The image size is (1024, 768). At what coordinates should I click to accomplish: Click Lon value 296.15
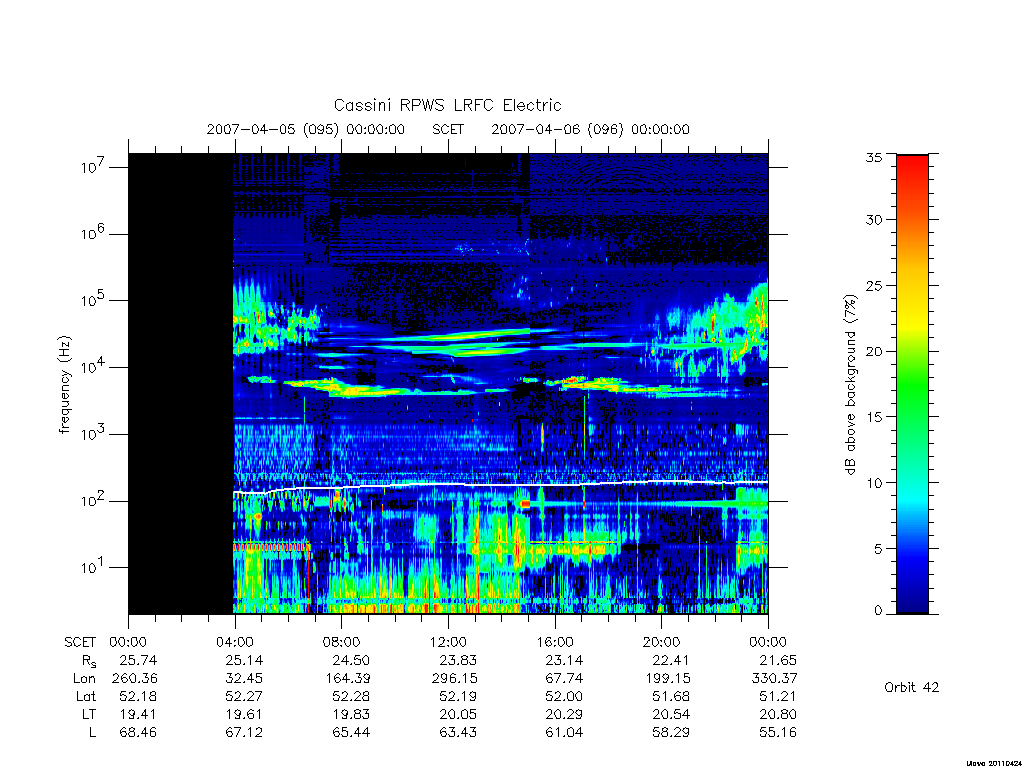[455, 679]
